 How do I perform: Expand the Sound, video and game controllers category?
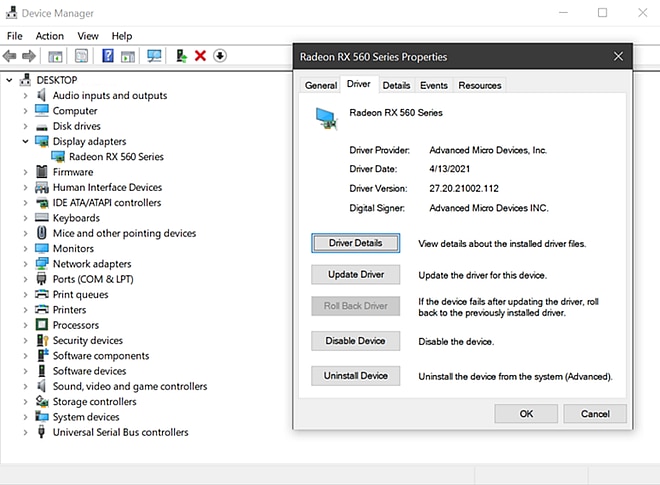click(25, 386)
